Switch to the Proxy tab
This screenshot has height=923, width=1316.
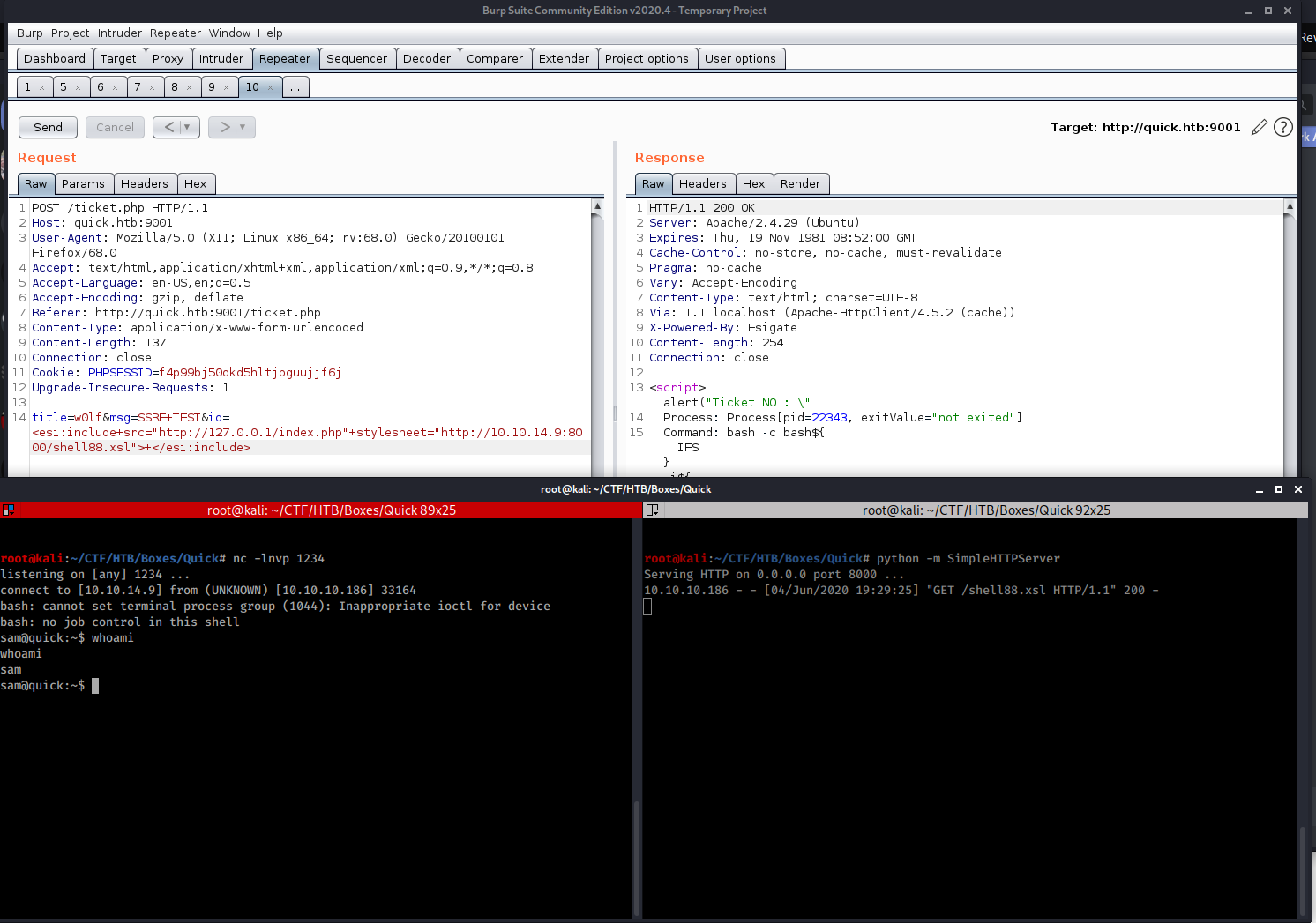pos(168,58)
